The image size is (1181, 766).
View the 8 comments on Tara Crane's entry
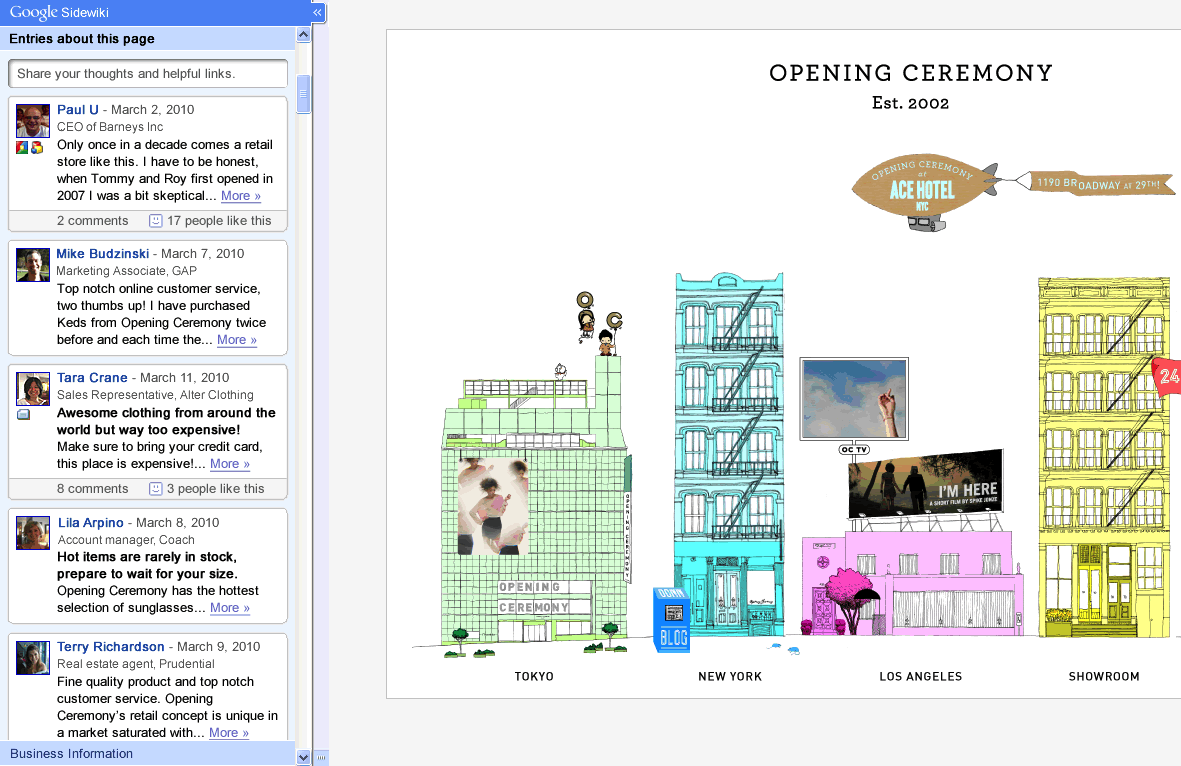click(93, 489)
